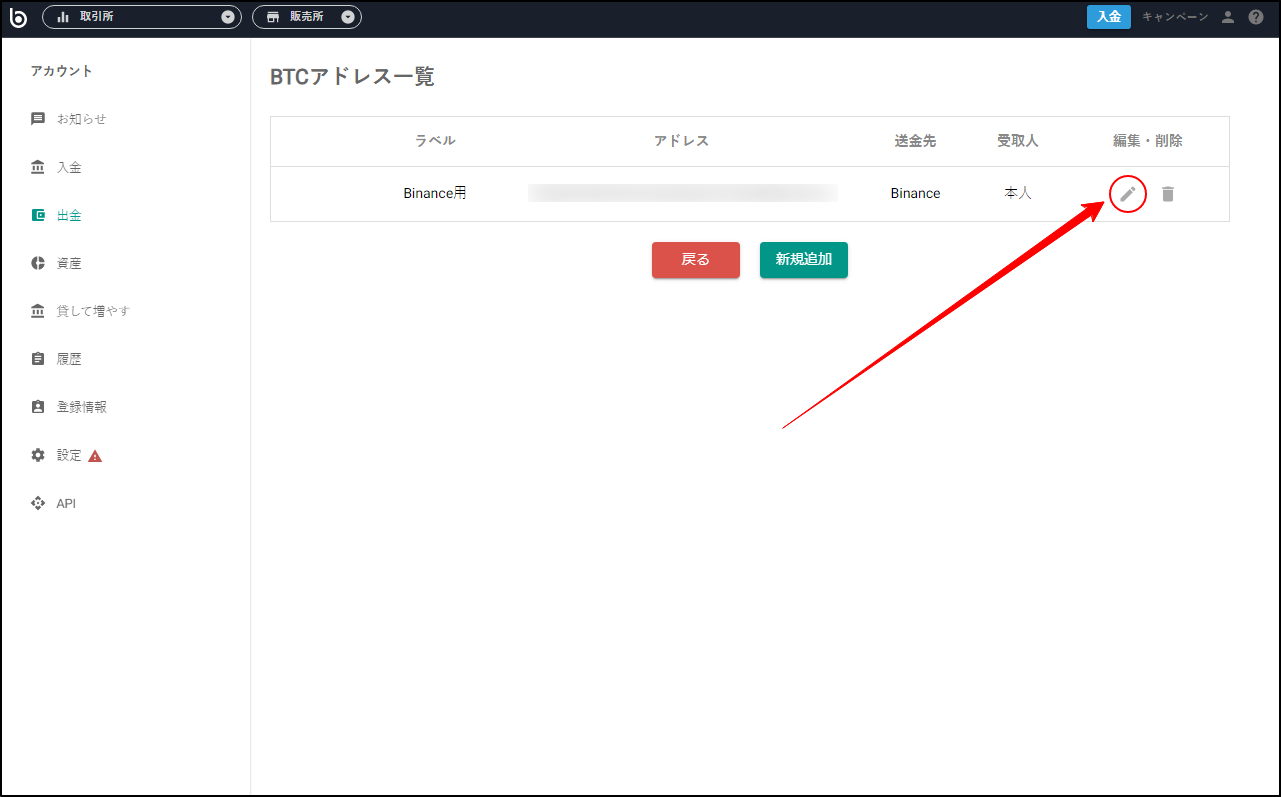This screenshot has width=1281, height=797.
Task: Open the account profile icon top right
Action: pyautogui.click(x=1227, y=16)
